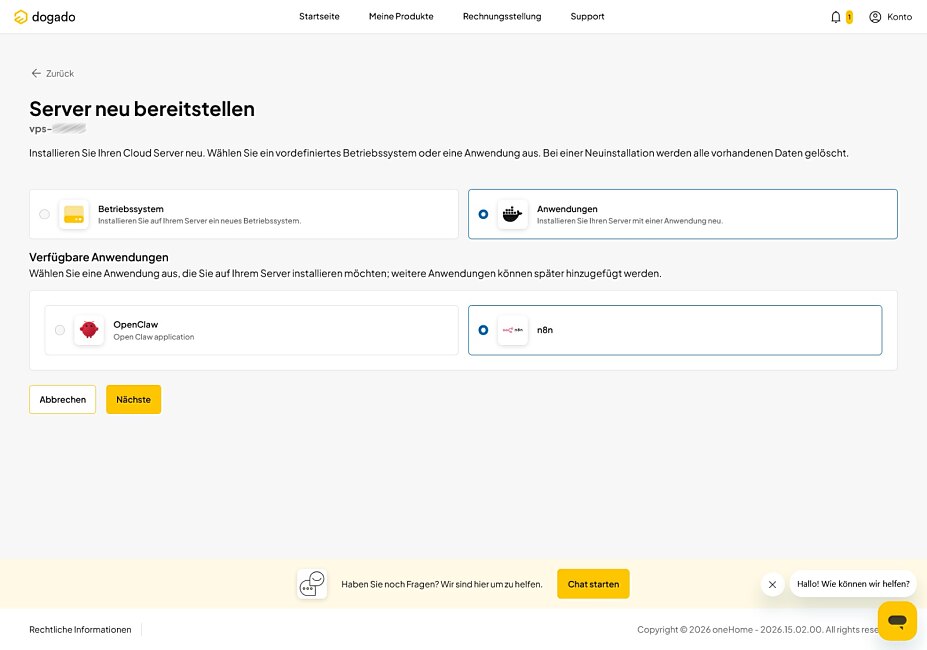Image resolution: width=927 pixels, height=650 pixels.
Task: Click the yellow Betriebssystem server icon
Action: pos(74,214)
